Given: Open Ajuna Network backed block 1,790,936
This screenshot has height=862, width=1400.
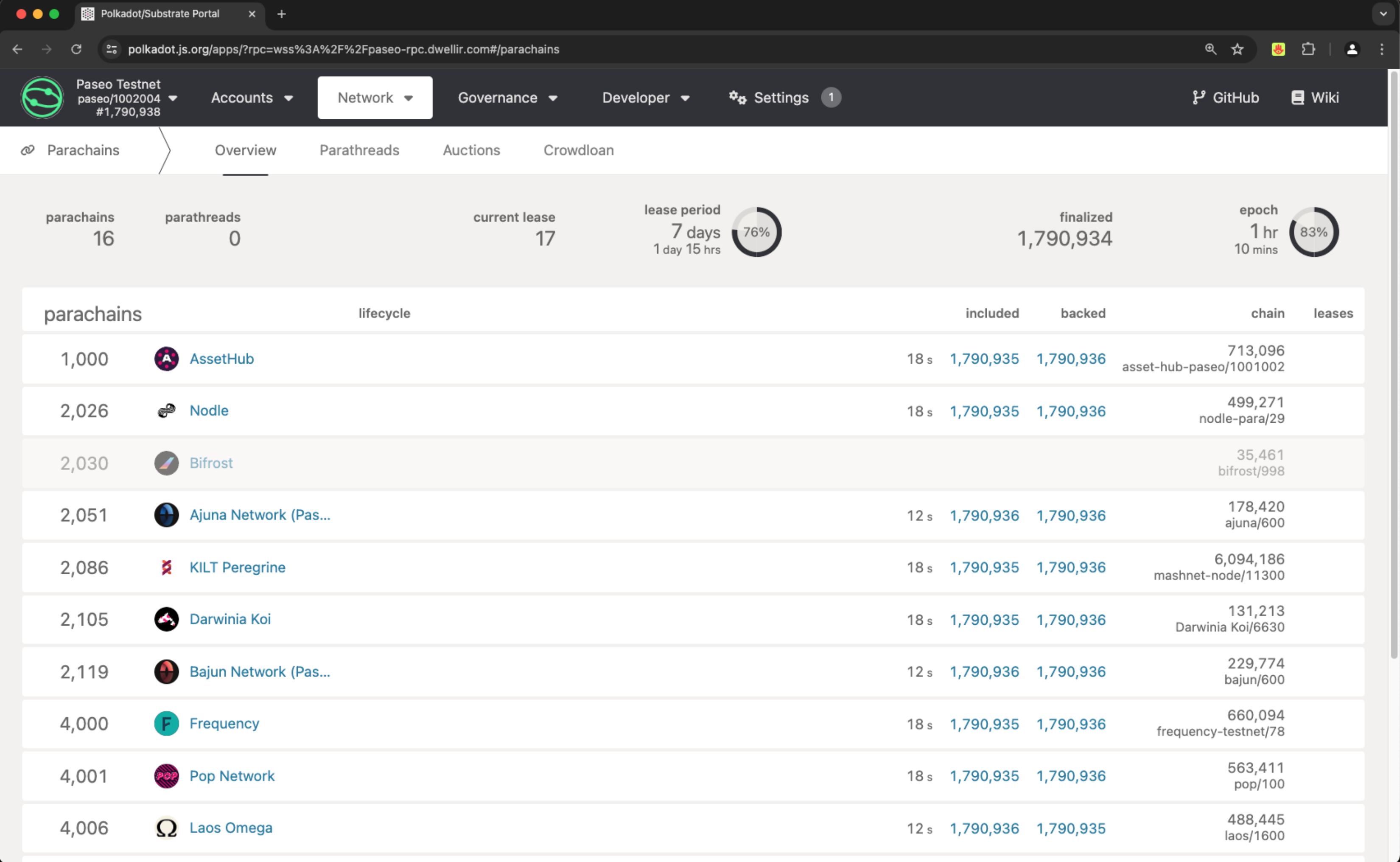Looking at the screenshot, I should (x=1071, y=515).
